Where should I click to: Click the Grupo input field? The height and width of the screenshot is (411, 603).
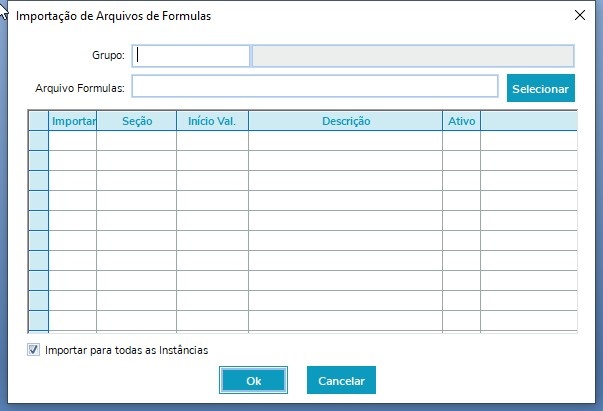point(190,55)
